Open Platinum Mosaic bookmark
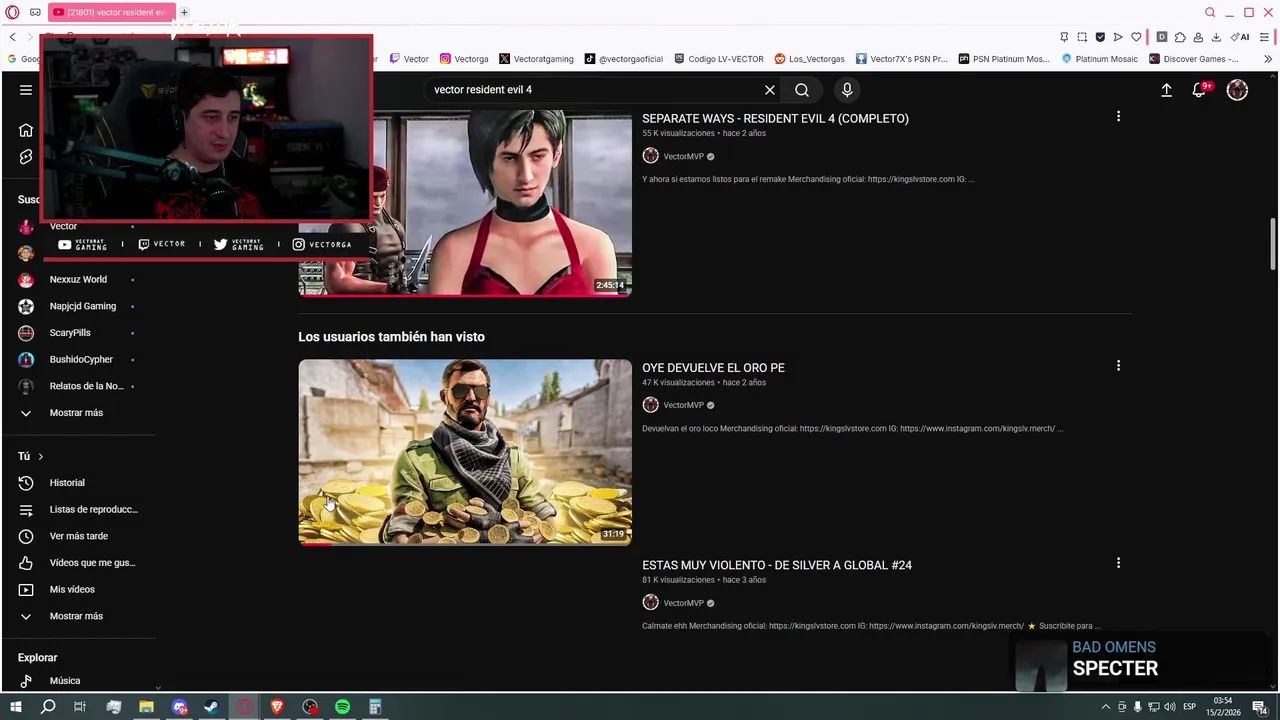The width and height of the screenshot is (1280, 720). 1099,59
